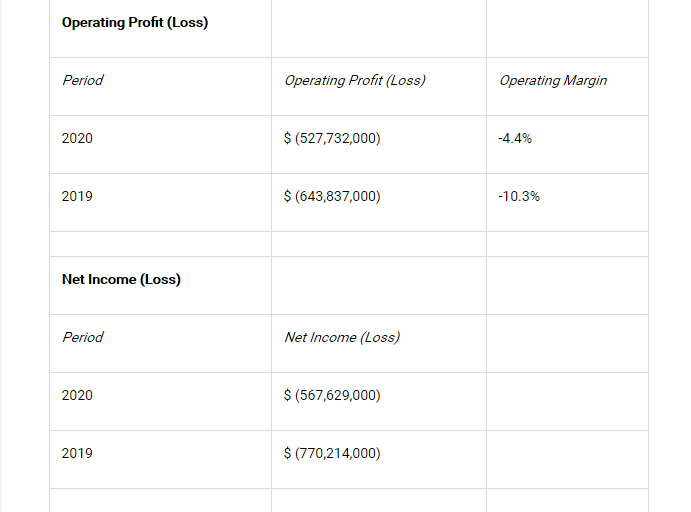Click the italic Net Income (Loss) column header
The image size is (691, 512).
point(342,337)
